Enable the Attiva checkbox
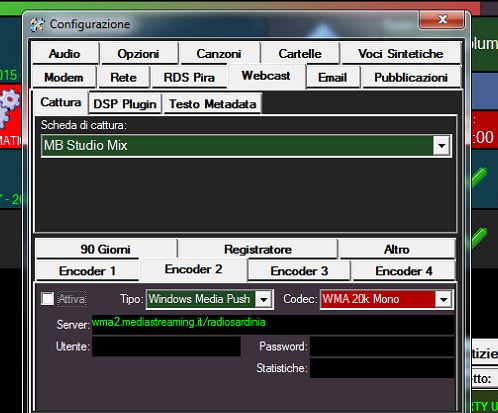The height and width of the screenshot is (413, 498). tap(47, 299)
